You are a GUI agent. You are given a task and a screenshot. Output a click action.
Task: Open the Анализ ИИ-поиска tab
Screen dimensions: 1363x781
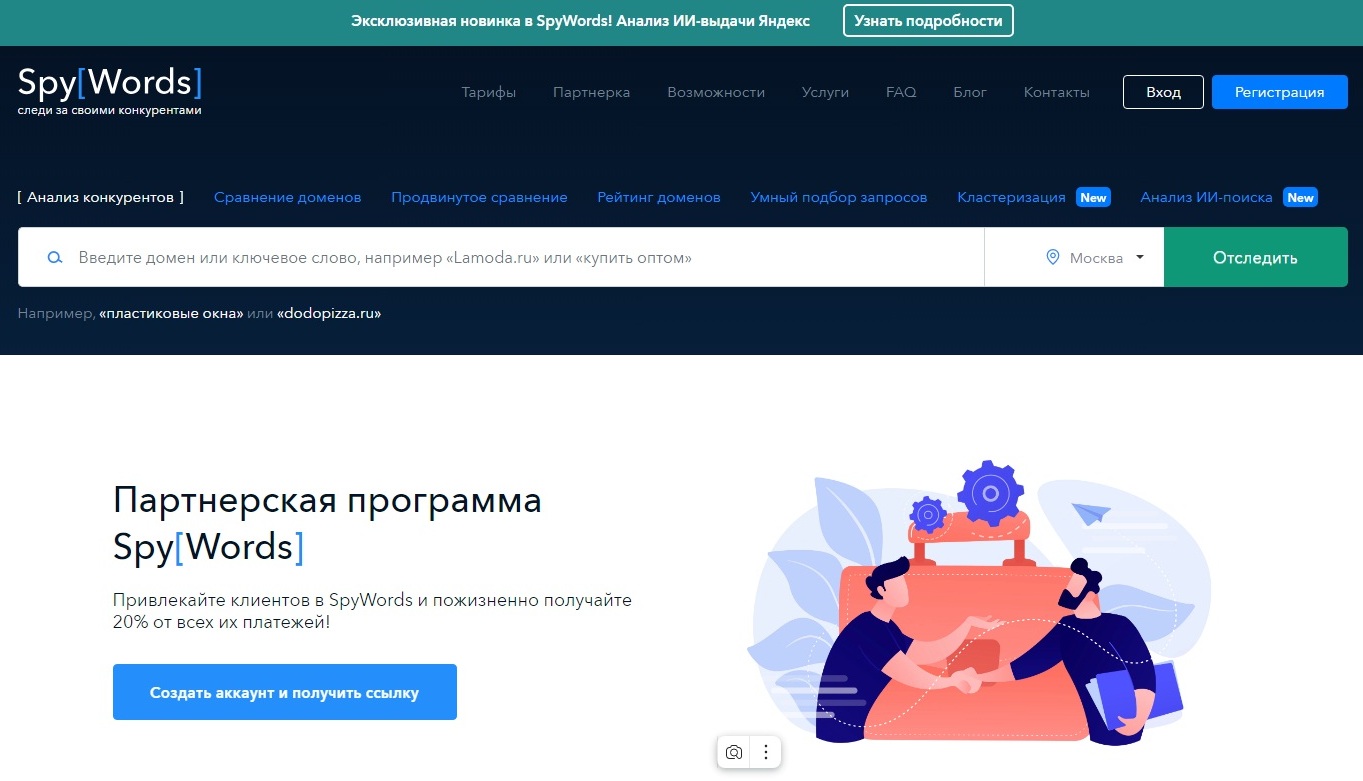1206,197
